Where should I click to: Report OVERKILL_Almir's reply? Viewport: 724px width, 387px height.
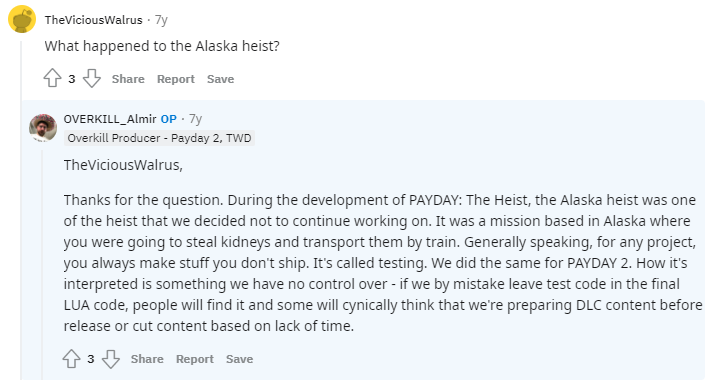tap(194, 359)
